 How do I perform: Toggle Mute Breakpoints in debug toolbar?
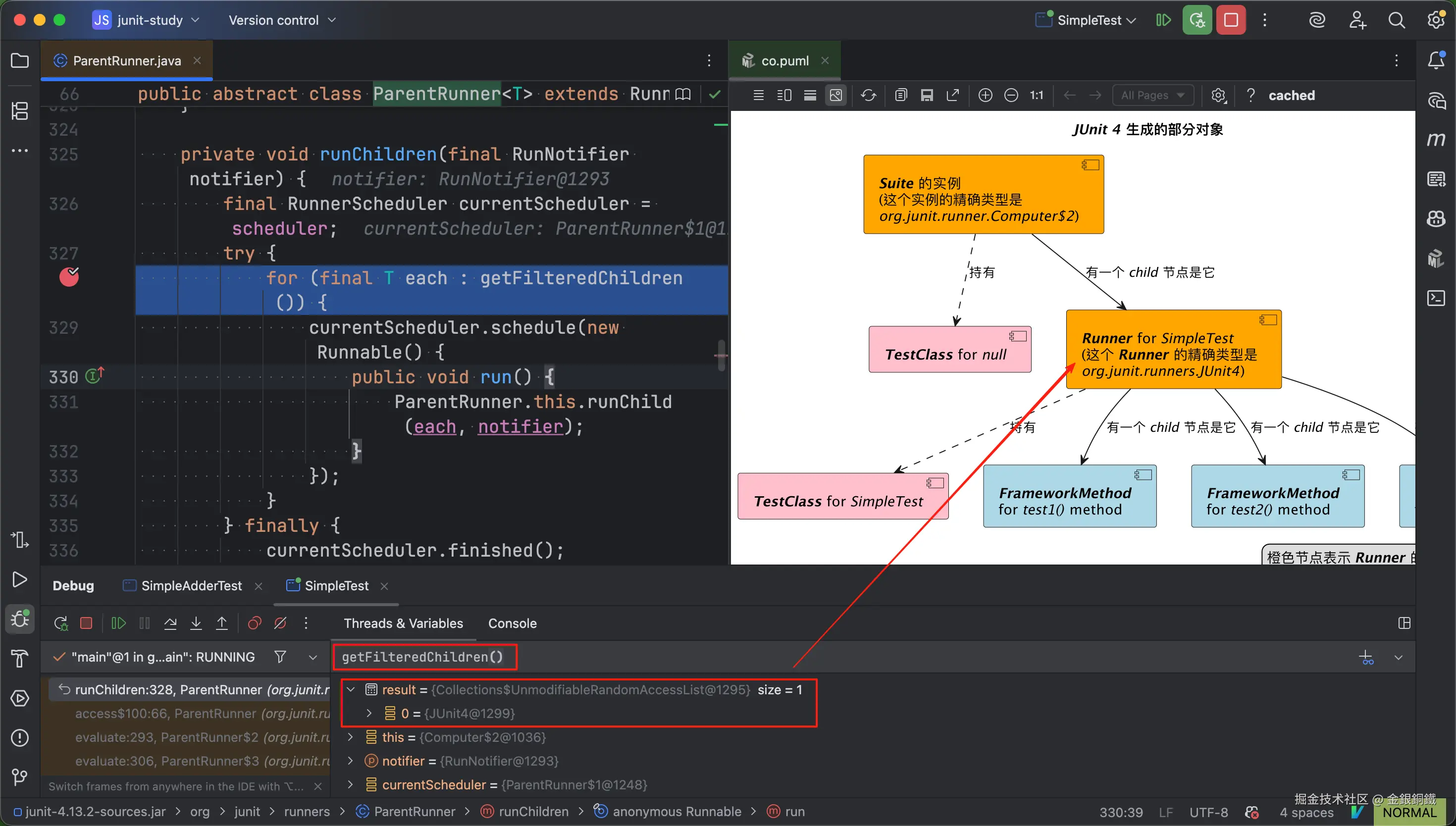280,623
